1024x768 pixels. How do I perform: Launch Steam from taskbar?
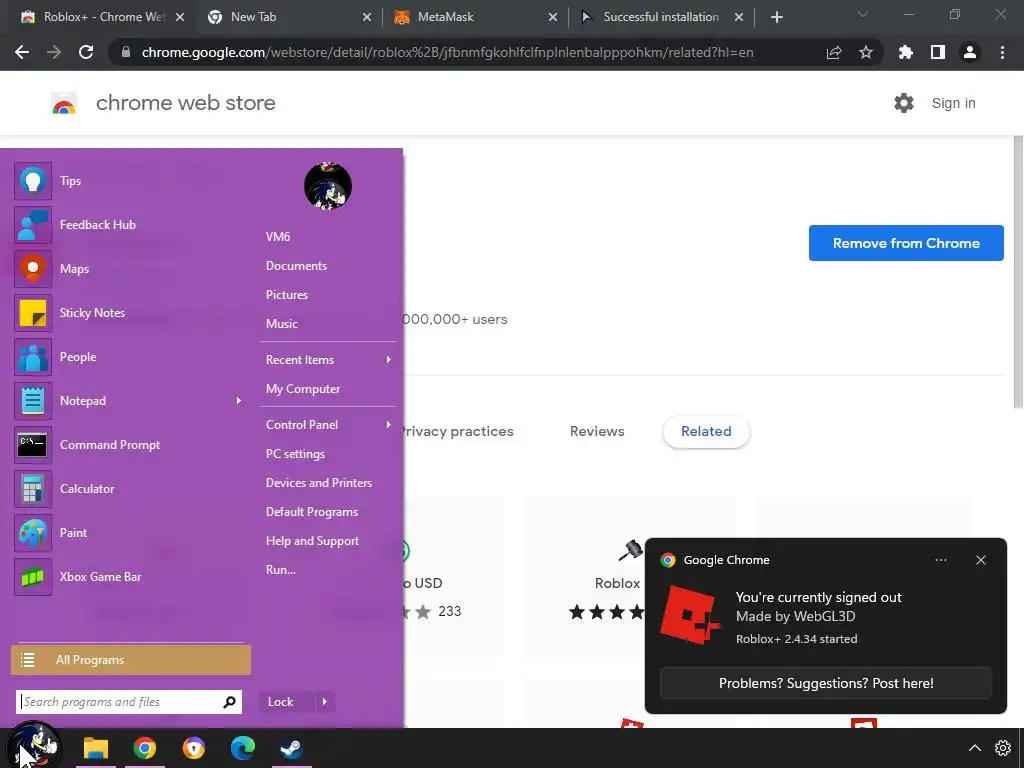[291, 748]
